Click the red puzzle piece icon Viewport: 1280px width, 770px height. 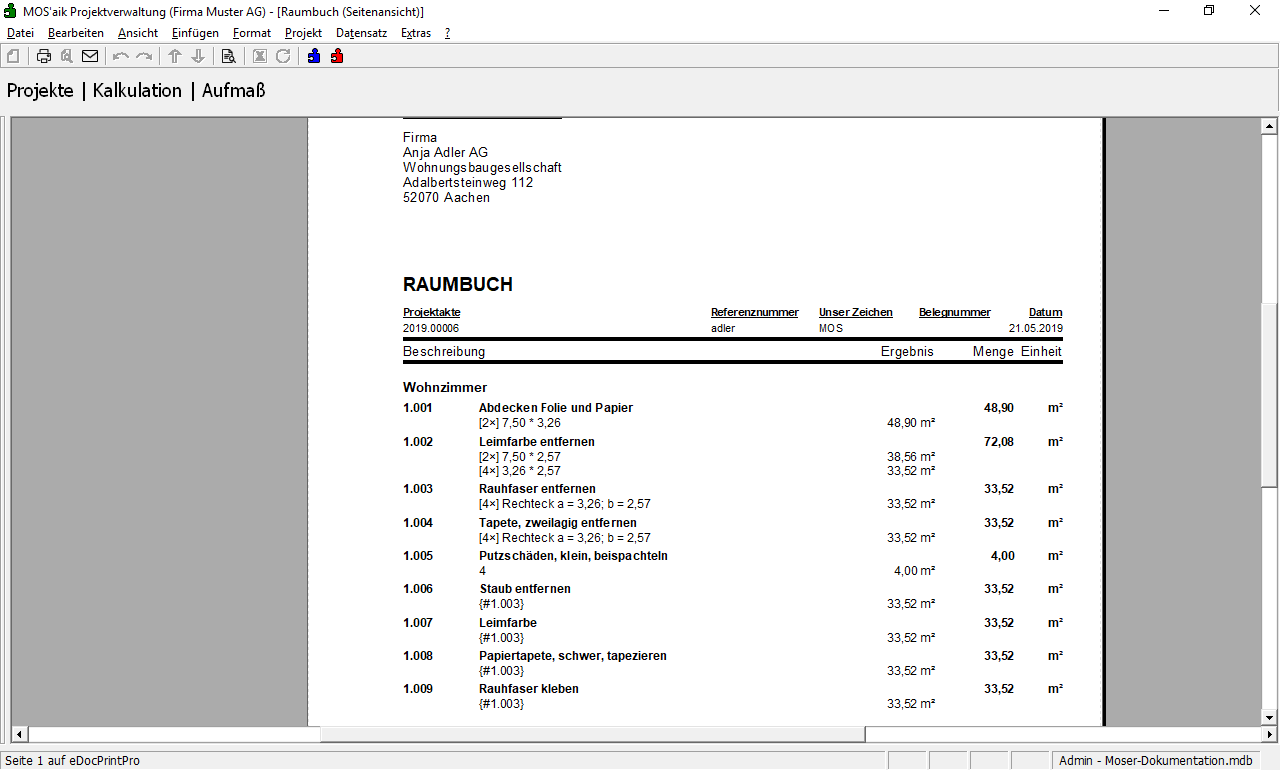[337, 56]
